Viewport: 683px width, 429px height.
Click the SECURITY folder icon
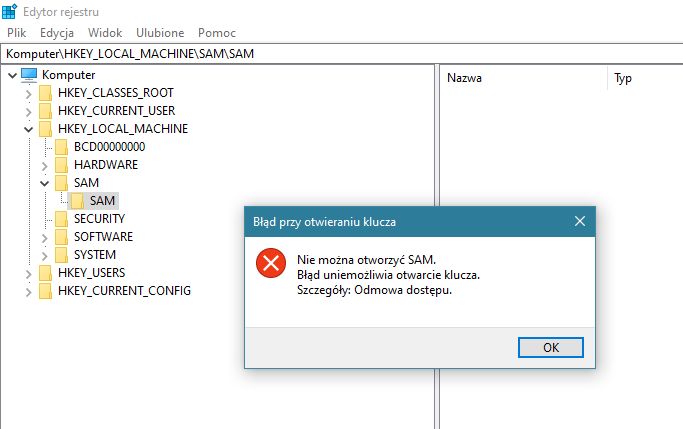click(x=61, y=219)
